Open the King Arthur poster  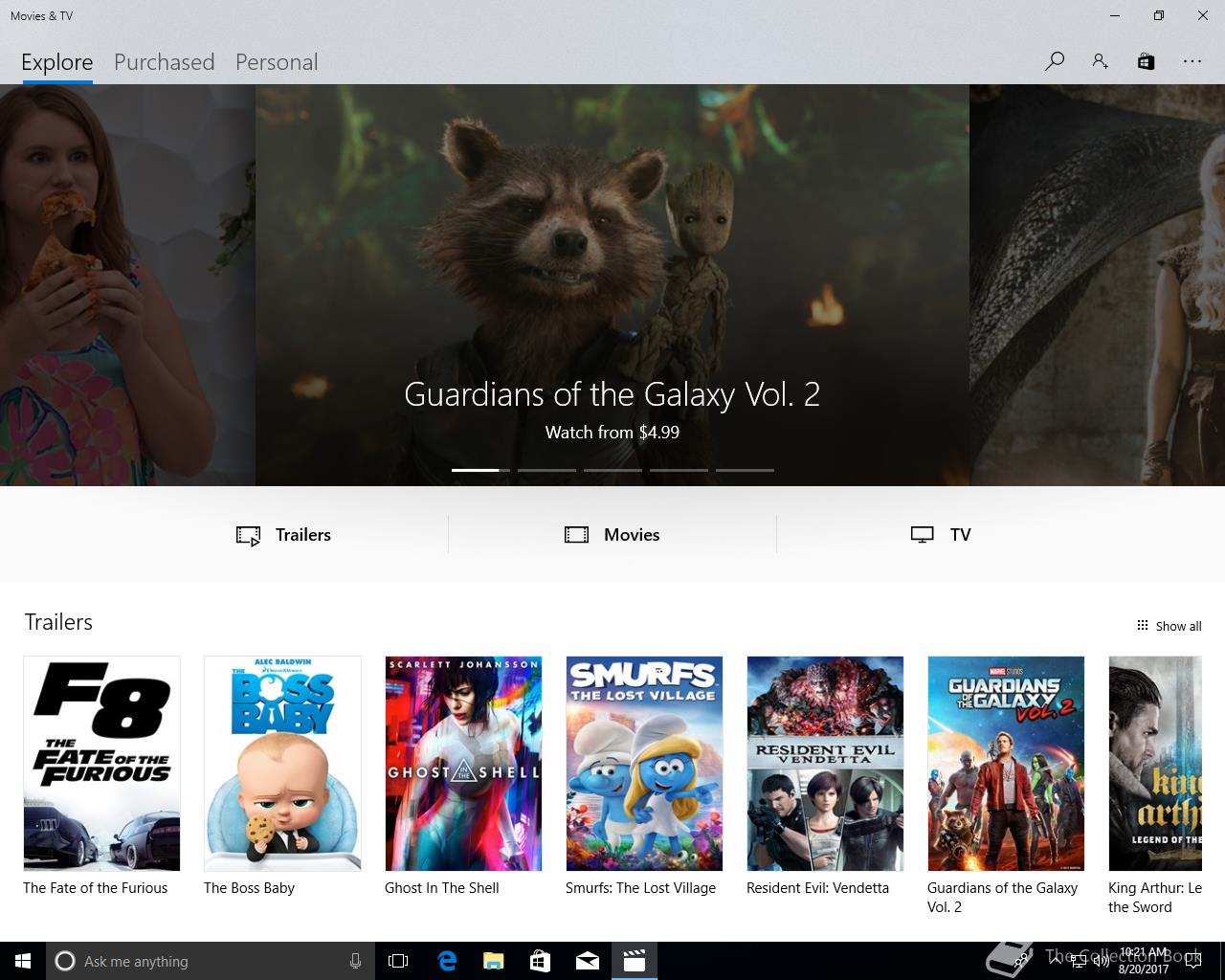[x=1155, y=764]
